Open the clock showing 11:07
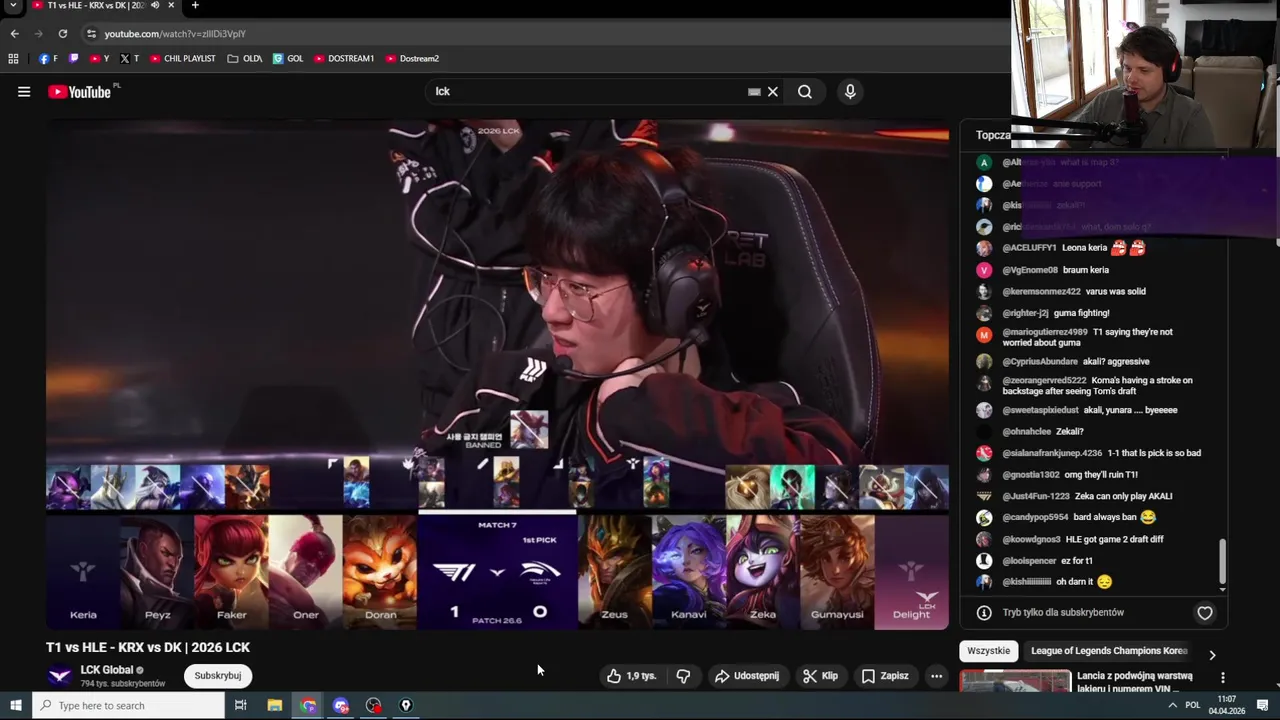 coord(1227,706)
